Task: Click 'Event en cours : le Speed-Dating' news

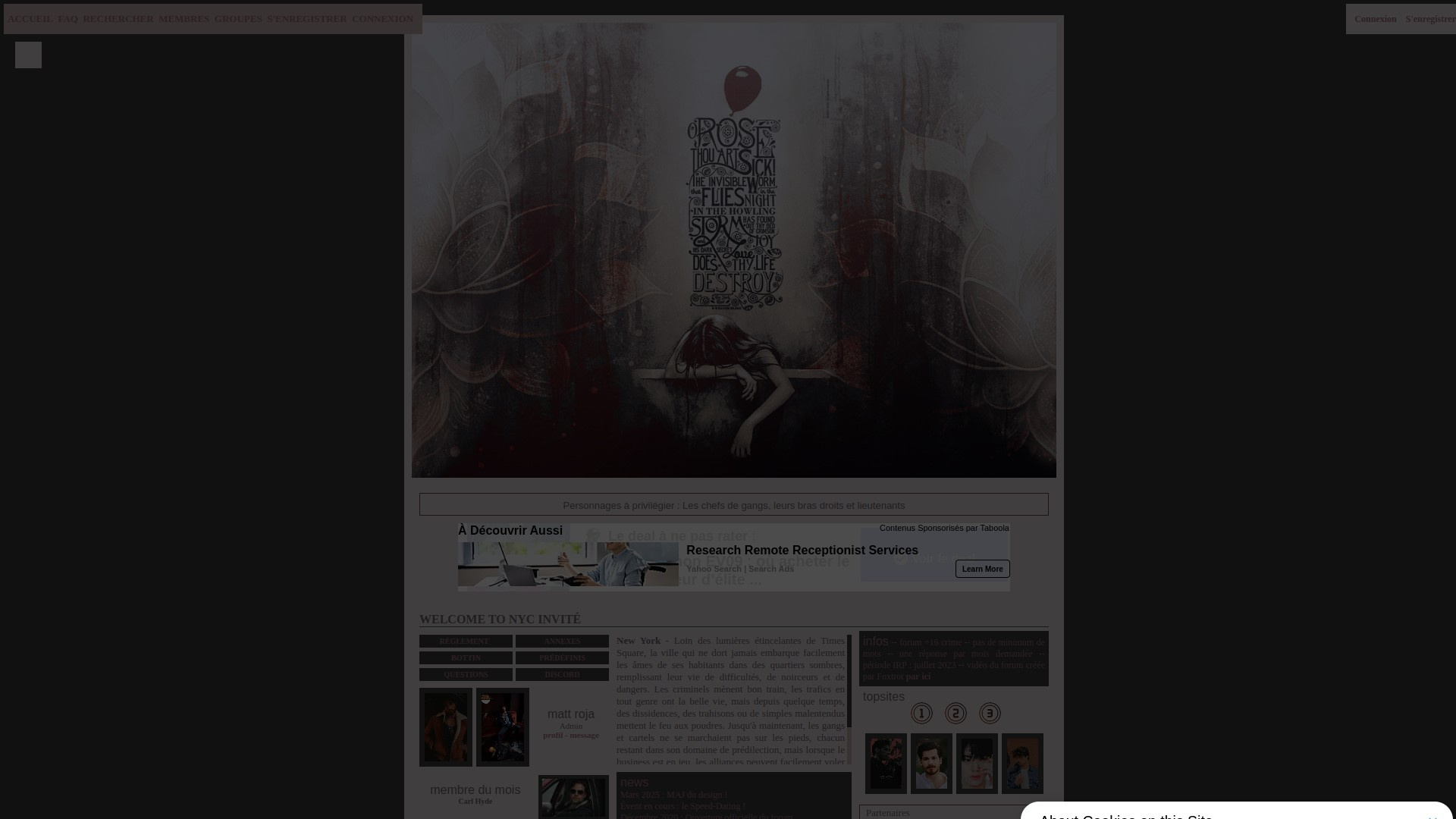Action: click(x=682, y=806)
